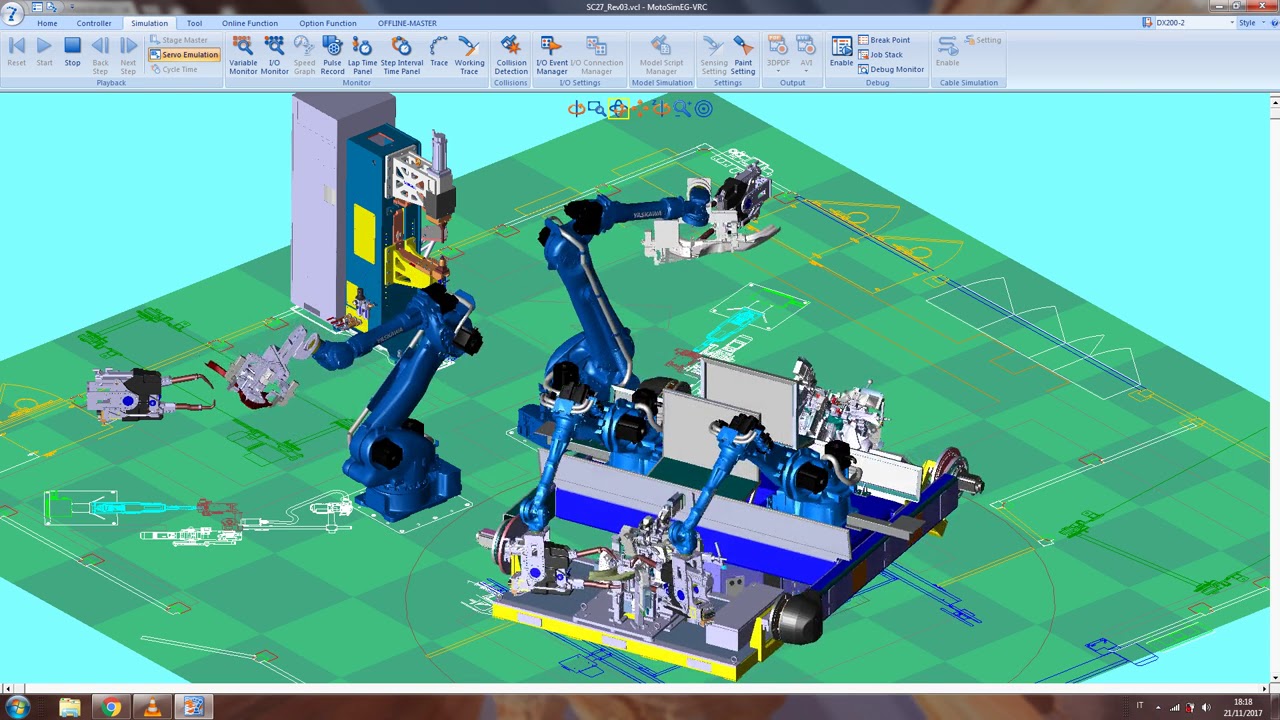
Task: Advance to Next Step
Action: pos(128,55)
